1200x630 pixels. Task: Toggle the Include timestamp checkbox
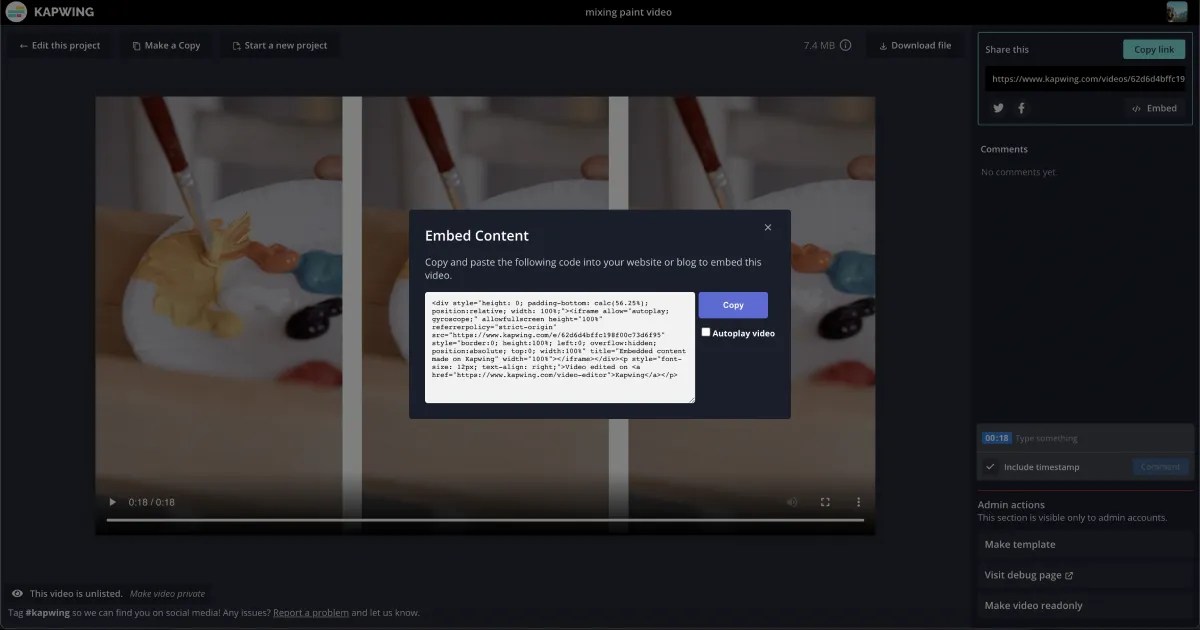(x=990, y=466)
